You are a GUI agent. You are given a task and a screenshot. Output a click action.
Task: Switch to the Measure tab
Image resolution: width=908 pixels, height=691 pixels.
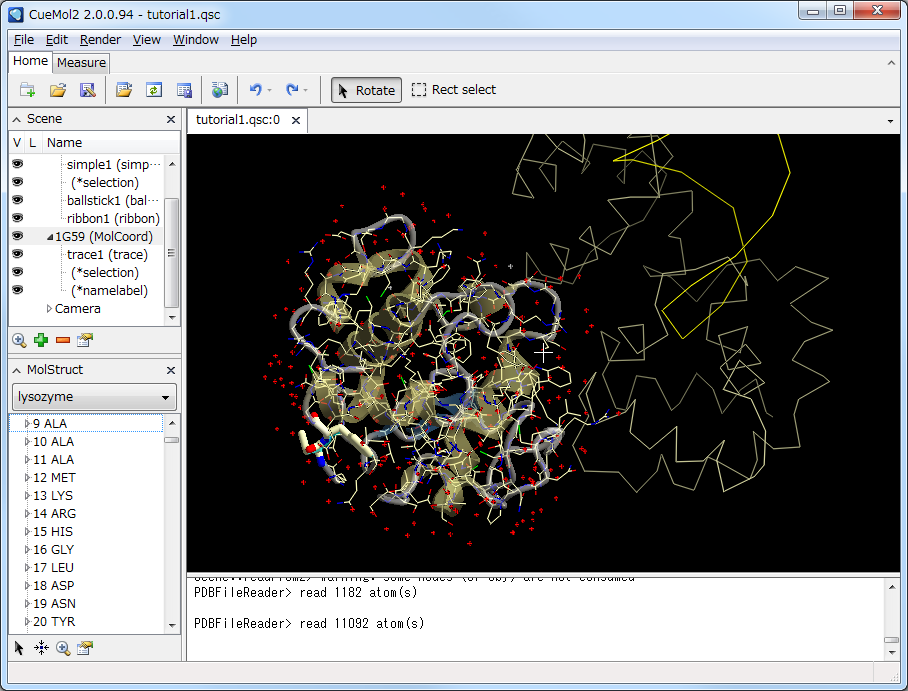tap(81, 63)
